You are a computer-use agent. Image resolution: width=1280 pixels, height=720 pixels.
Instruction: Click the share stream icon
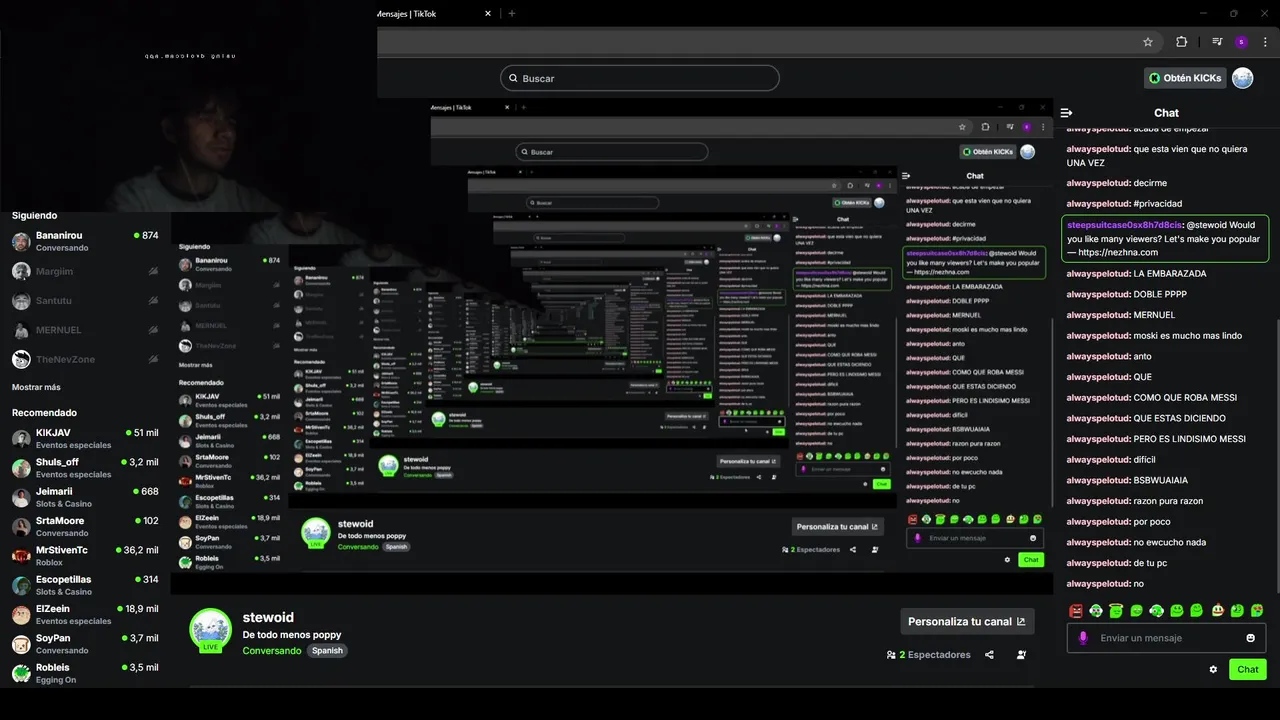989,655
